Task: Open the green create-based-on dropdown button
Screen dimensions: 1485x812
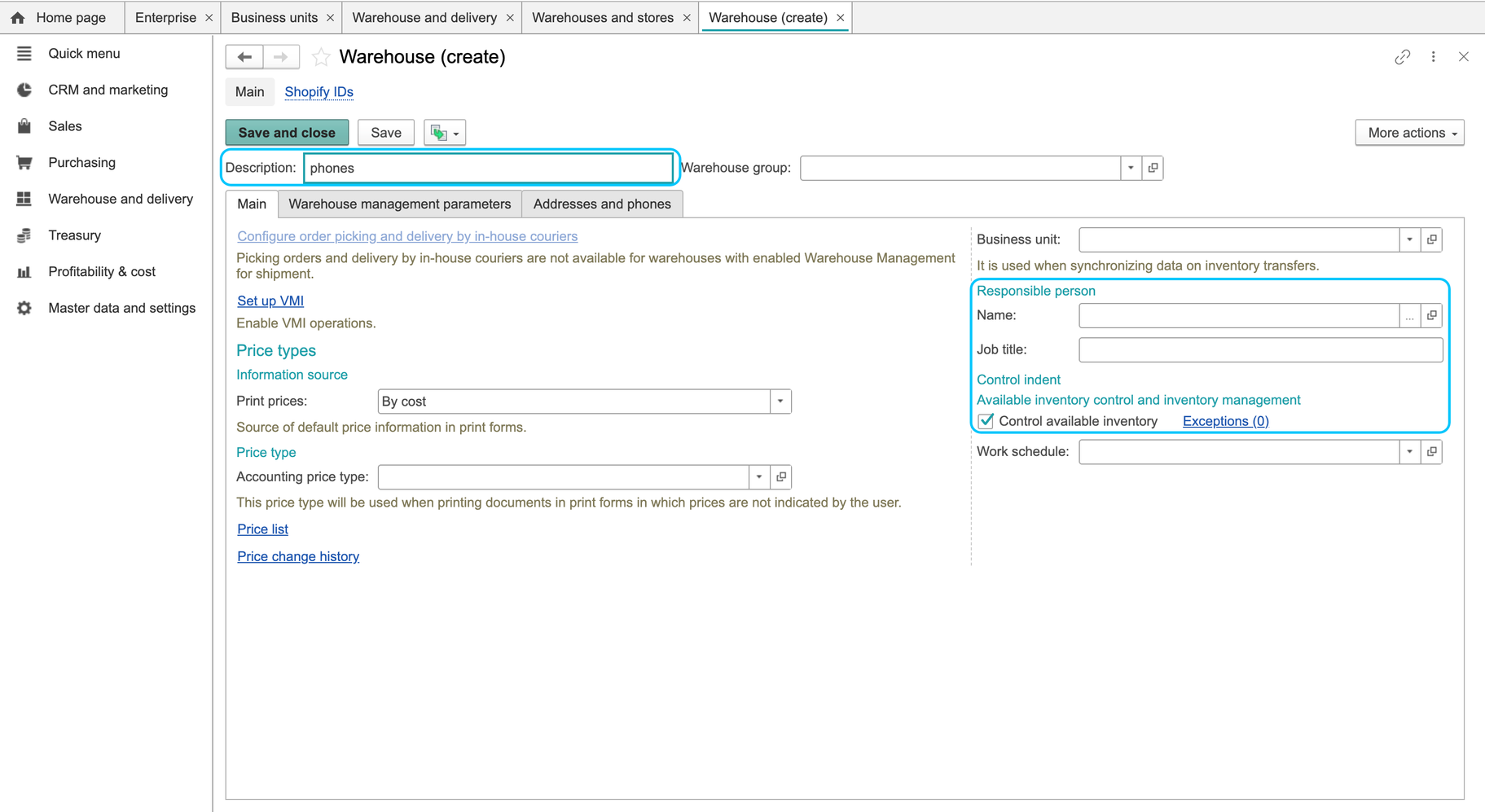Action: 445,133
